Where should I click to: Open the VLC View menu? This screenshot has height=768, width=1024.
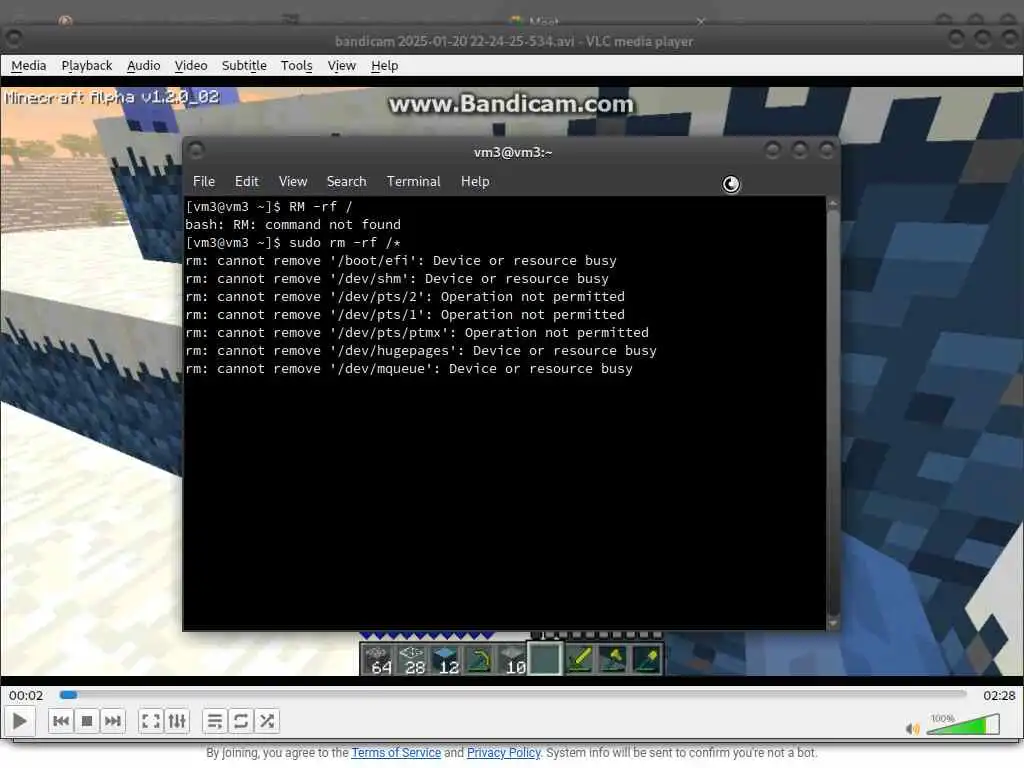342,65
